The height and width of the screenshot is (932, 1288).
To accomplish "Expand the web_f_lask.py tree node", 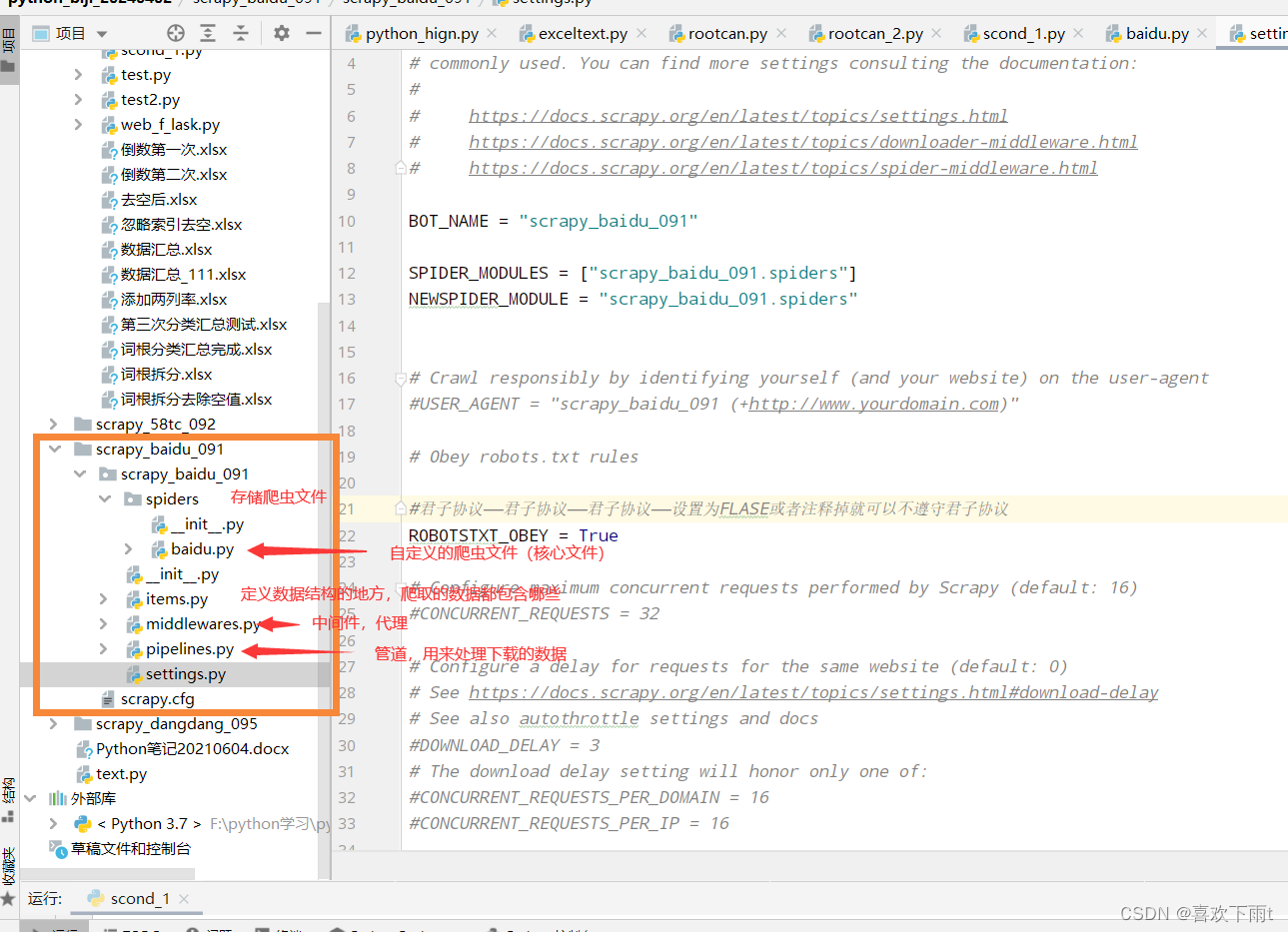I will click(x=78, y=124).
